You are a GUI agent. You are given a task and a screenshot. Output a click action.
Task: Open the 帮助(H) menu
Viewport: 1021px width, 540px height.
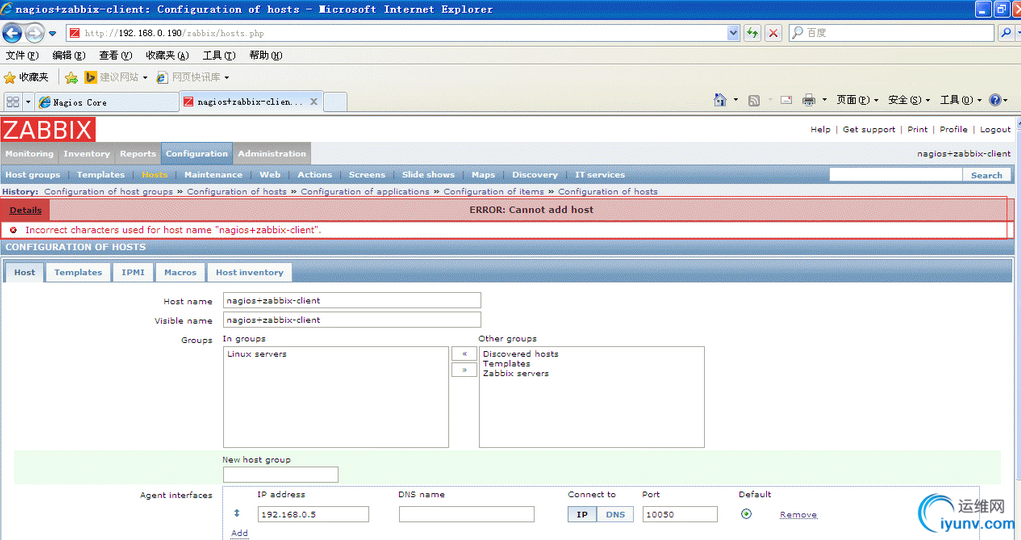(x=266, y=55)
